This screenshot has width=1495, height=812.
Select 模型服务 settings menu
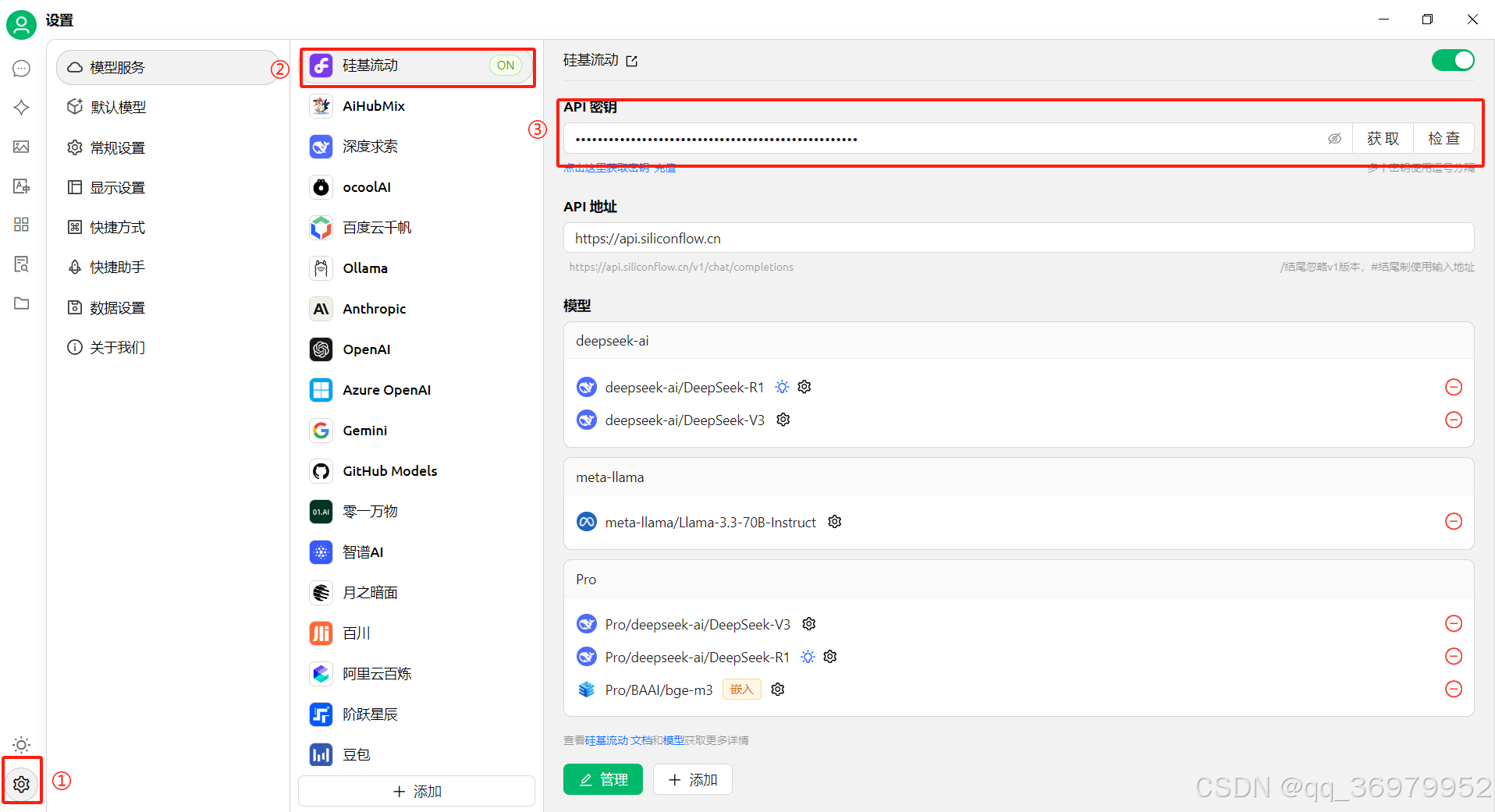pos(169,68)
